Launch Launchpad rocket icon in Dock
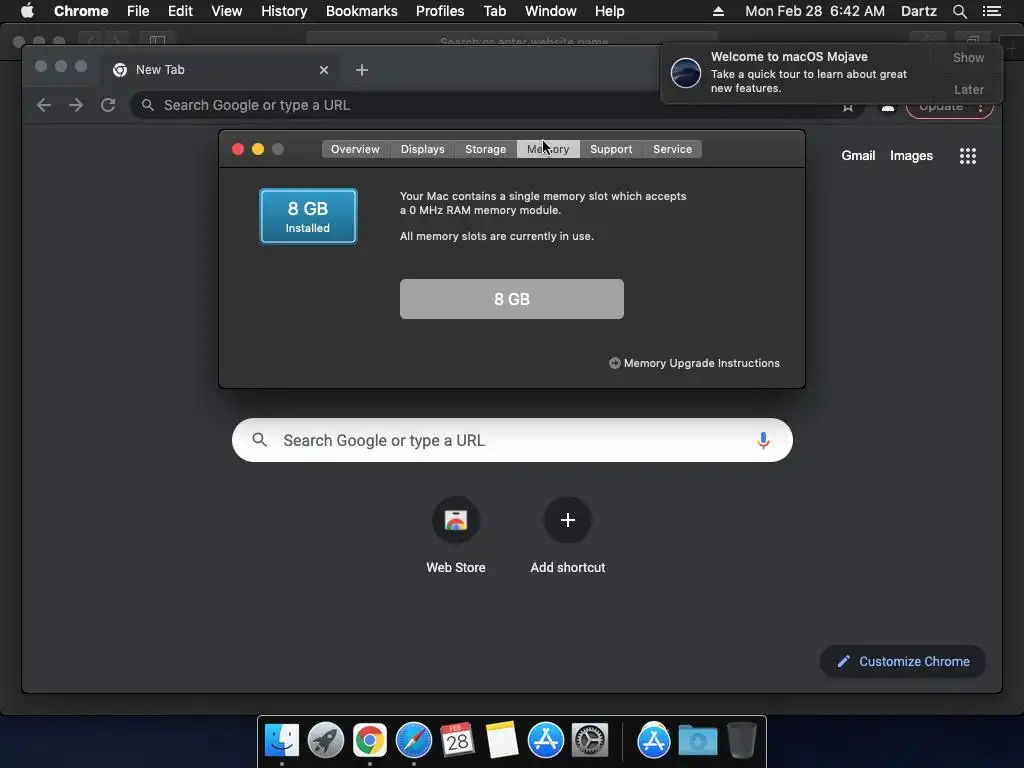This screenshot has width=1024, height=768. tap(325, 741)
